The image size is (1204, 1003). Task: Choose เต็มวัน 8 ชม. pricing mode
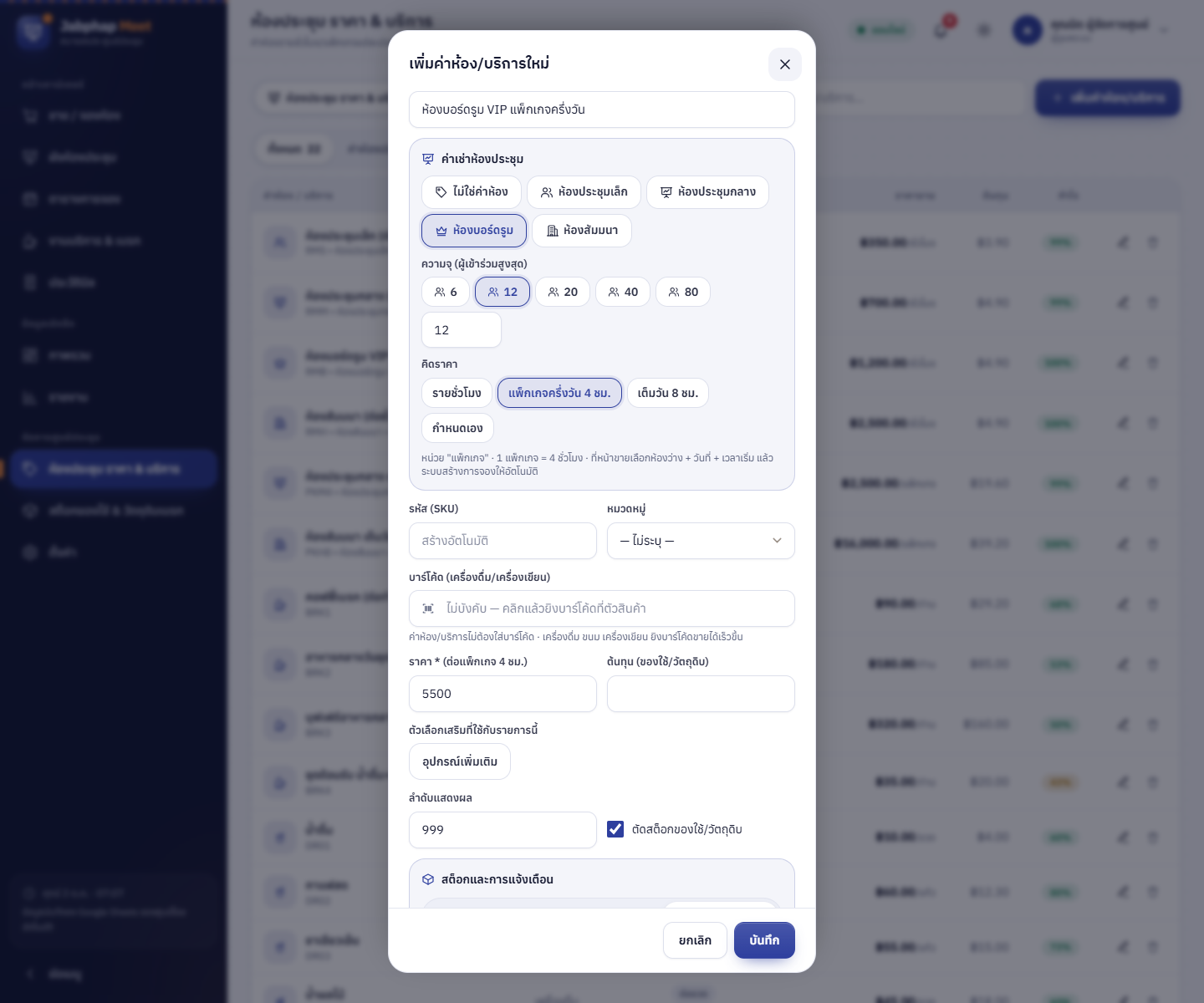(668, 393)
